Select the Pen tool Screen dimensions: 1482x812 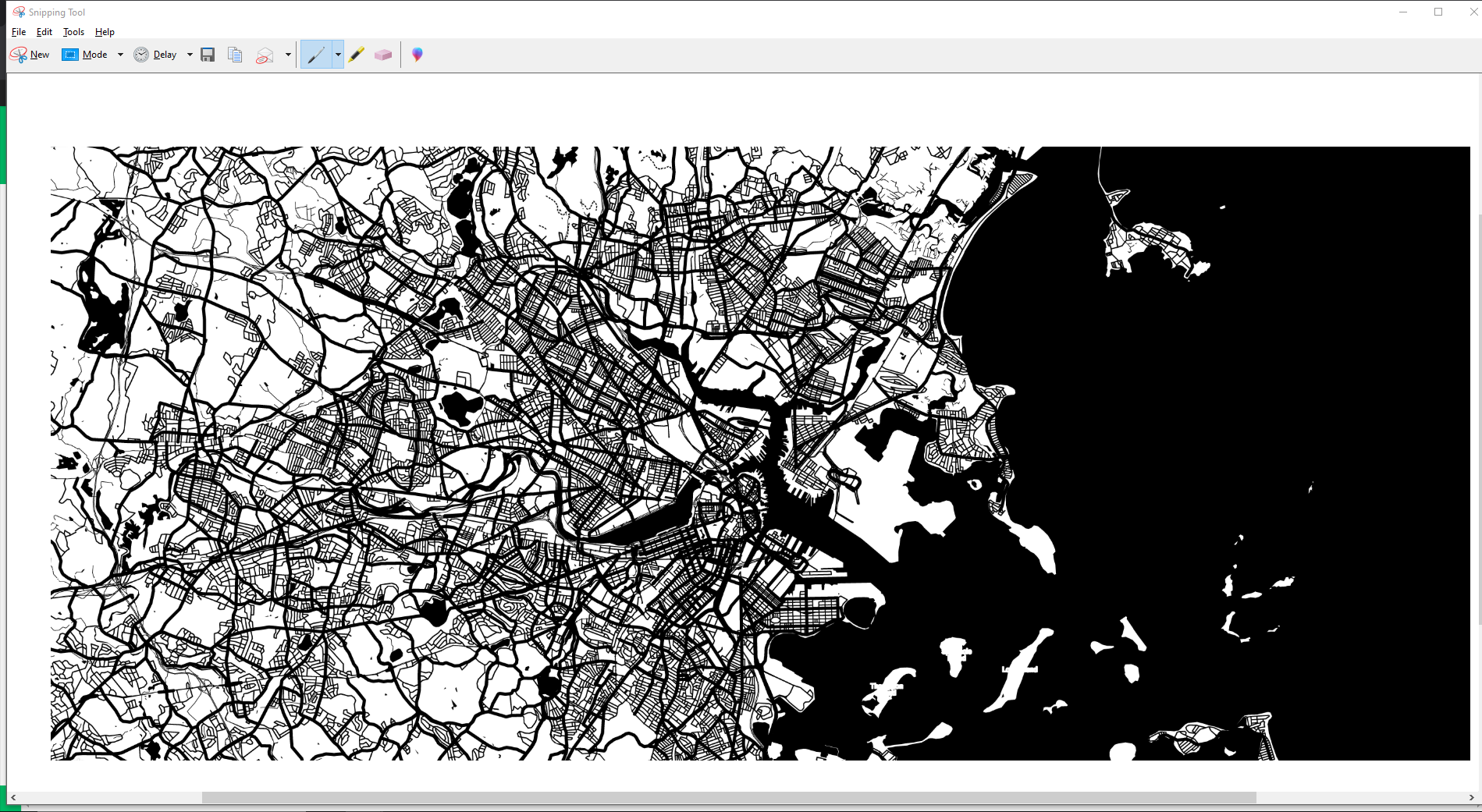click(317, 55)
